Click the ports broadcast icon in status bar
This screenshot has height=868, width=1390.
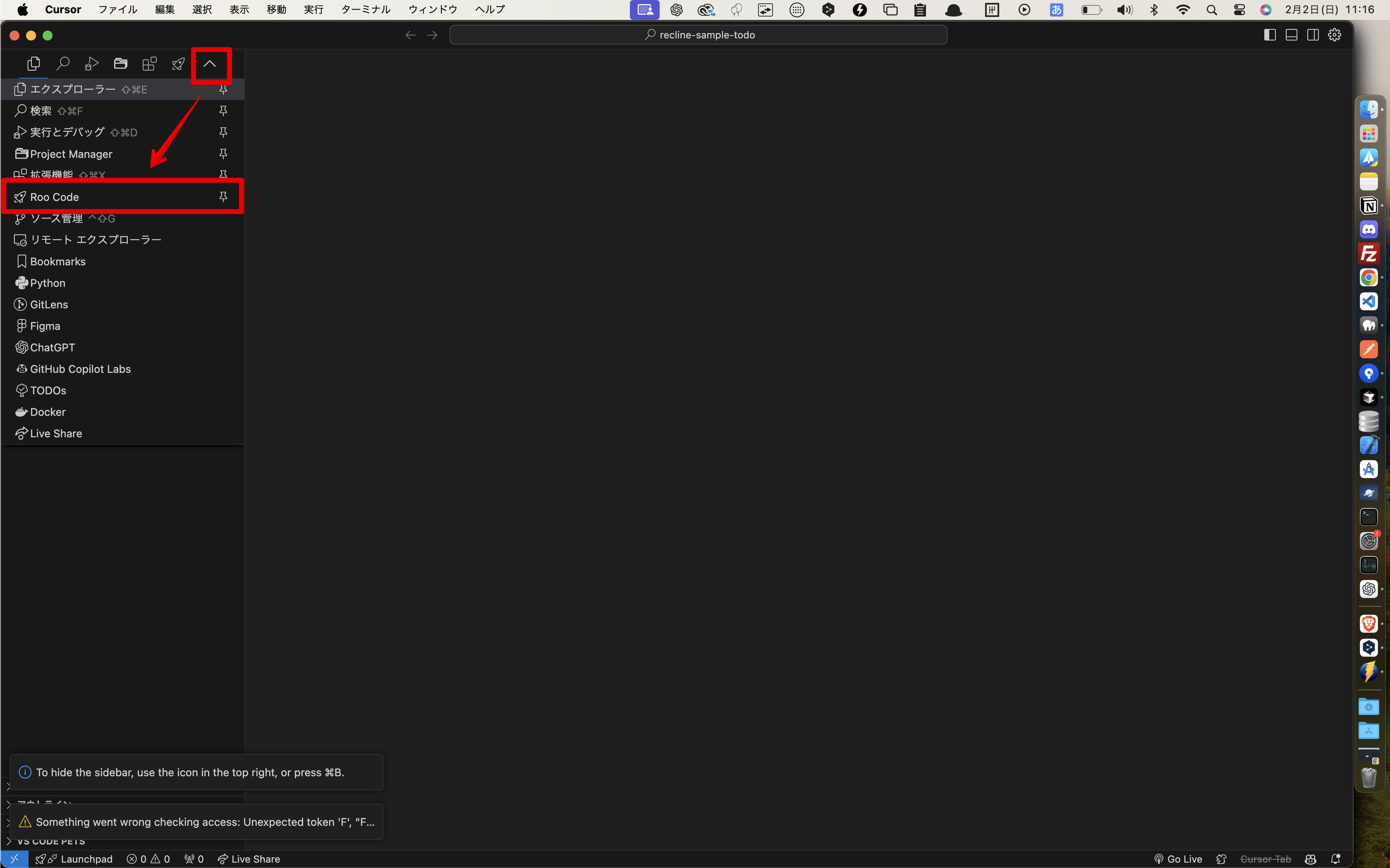tap(194, 859)
